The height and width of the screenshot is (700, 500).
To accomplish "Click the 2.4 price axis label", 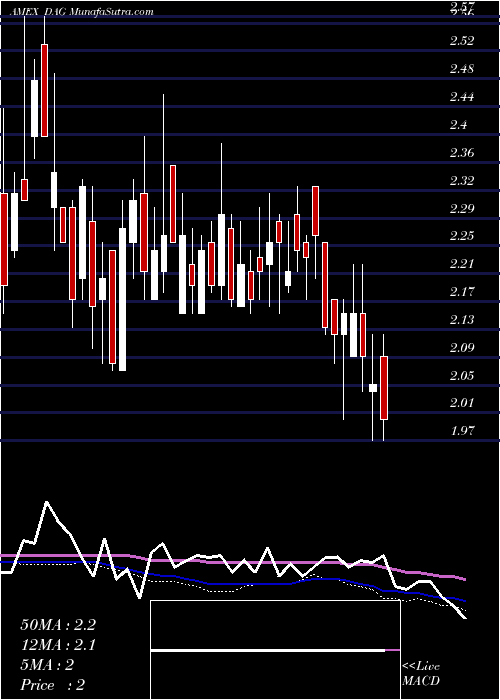I will 458,125.
